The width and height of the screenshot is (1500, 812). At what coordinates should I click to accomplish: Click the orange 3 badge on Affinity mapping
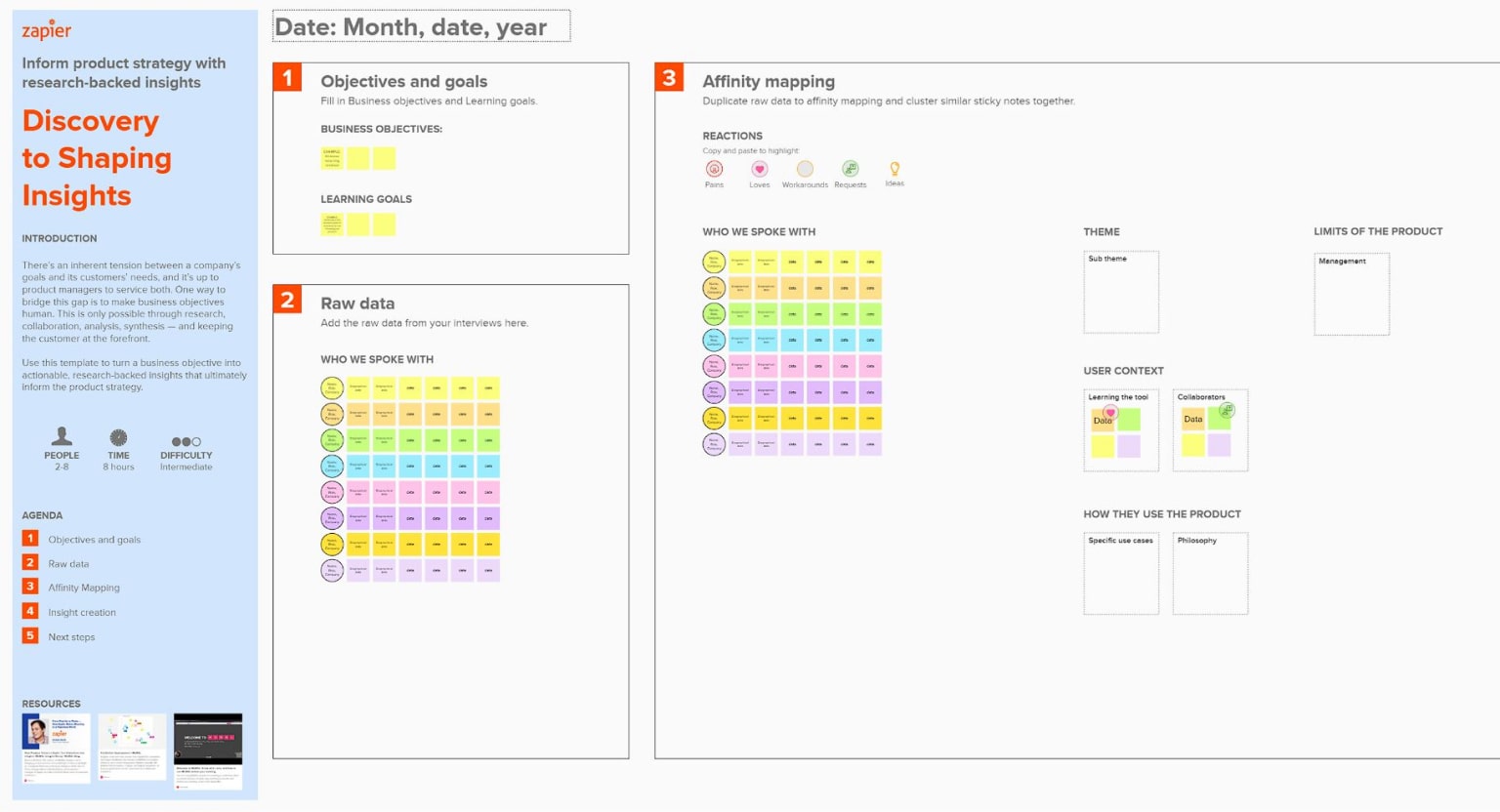click(x=670, y=77)
